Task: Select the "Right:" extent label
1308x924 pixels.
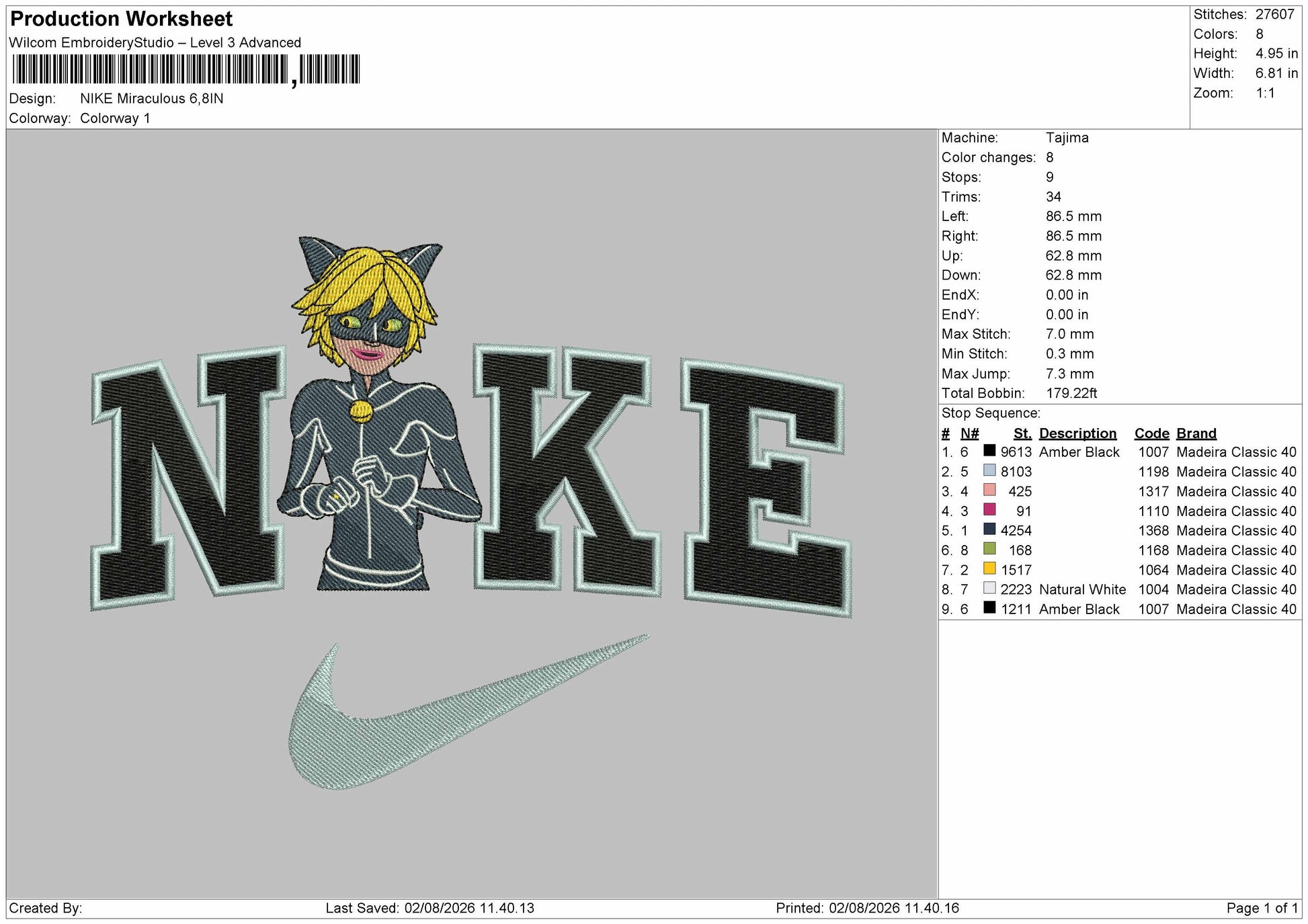Action: pyautogui.click(x=960, y=236)
